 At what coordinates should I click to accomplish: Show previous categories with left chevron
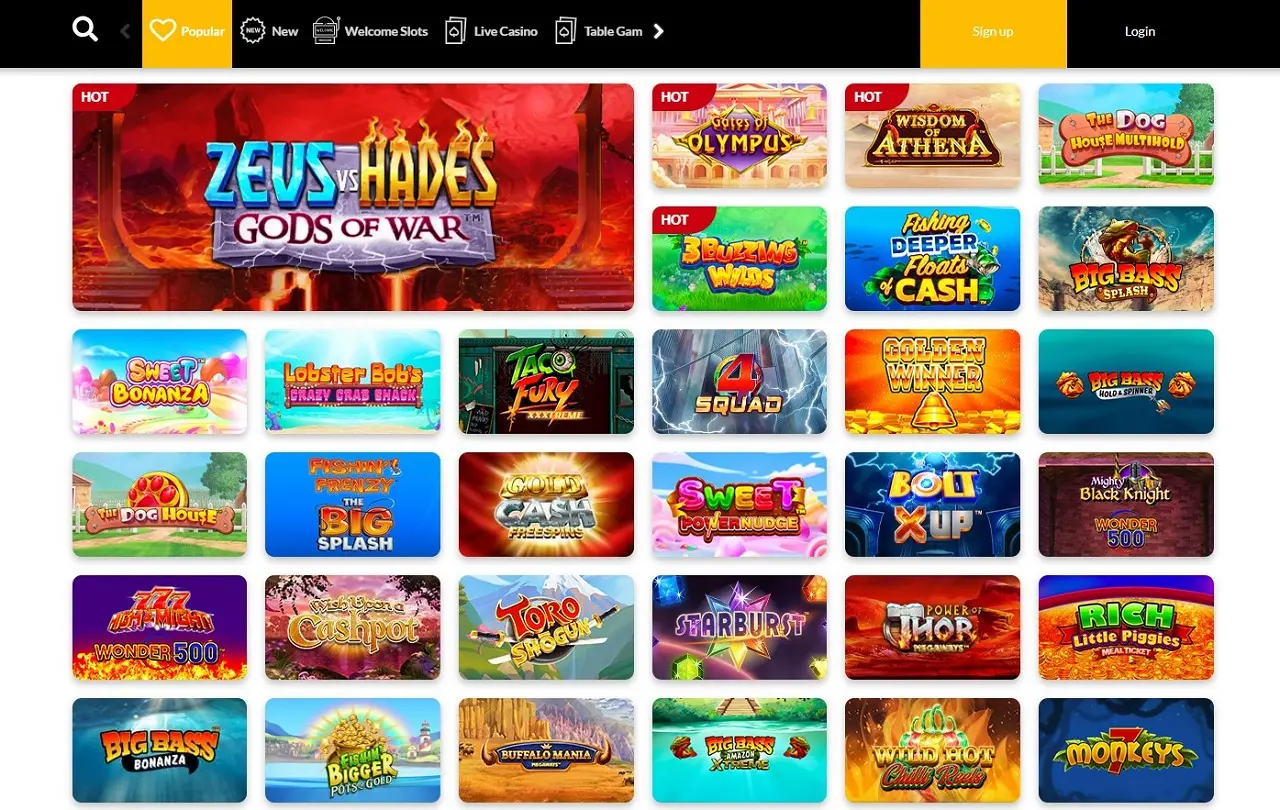click(x=125, y=31)
